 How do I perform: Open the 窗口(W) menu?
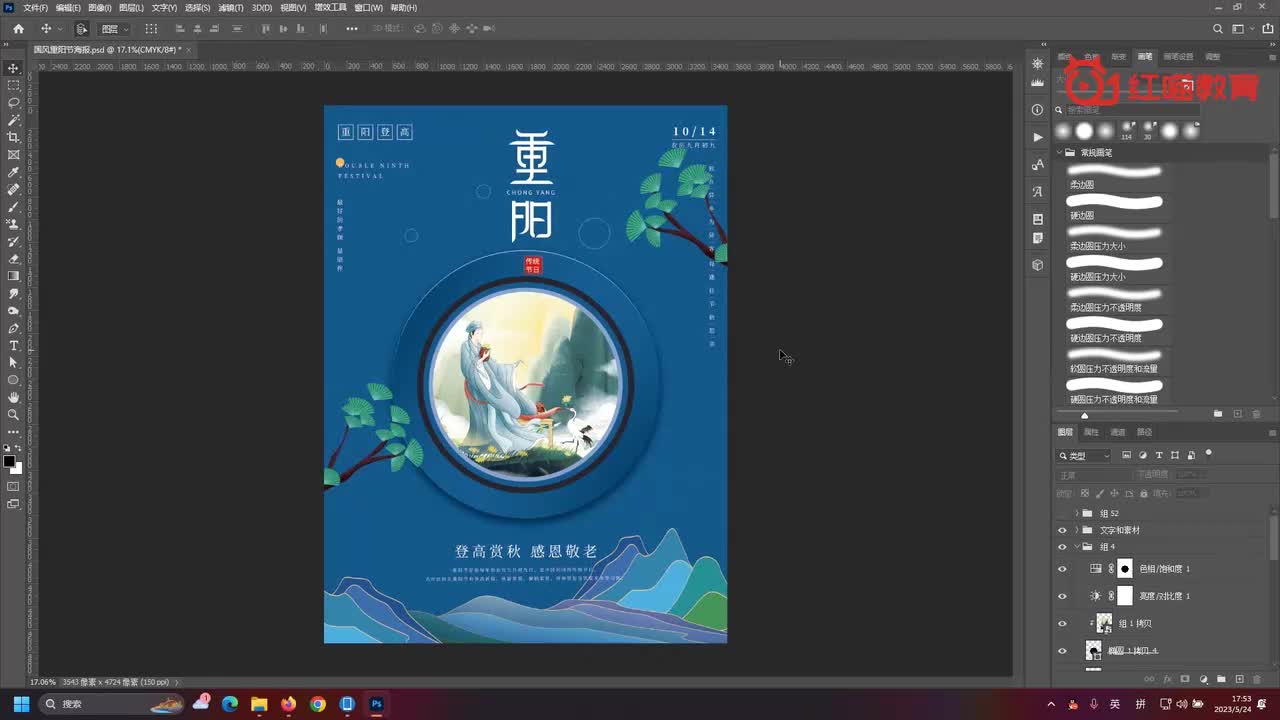tap(369, 7)
